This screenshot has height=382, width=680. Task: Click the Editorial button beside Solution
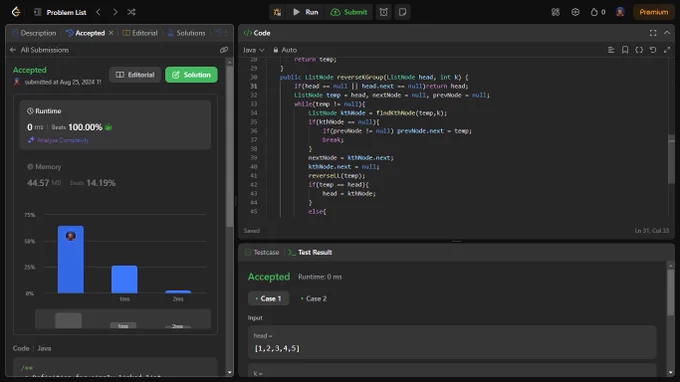point(135,75)
